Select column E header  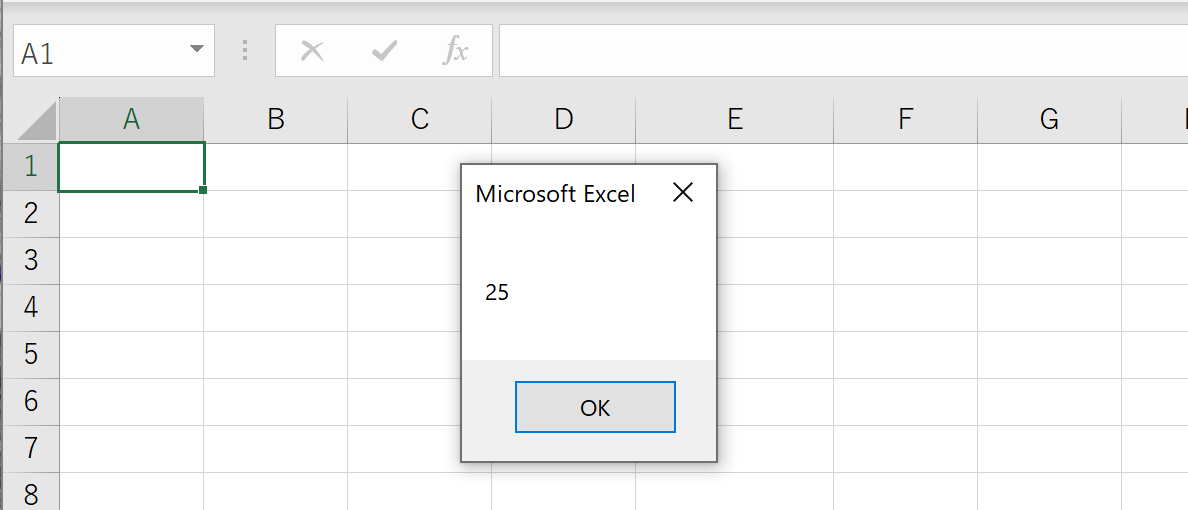pyautogui.click(x=735, y=119)
